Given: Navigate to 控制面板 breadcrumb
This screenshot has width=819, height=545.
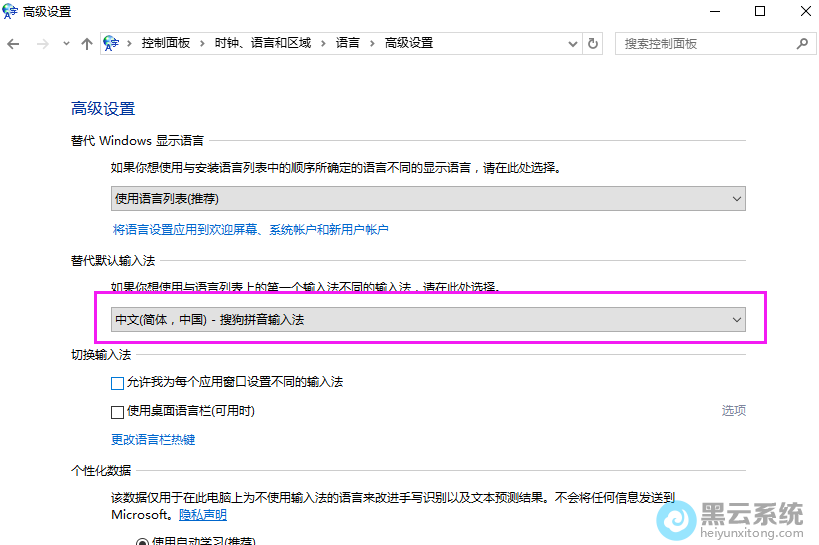Looking at the screenshot, I should [x=165, y=44].
